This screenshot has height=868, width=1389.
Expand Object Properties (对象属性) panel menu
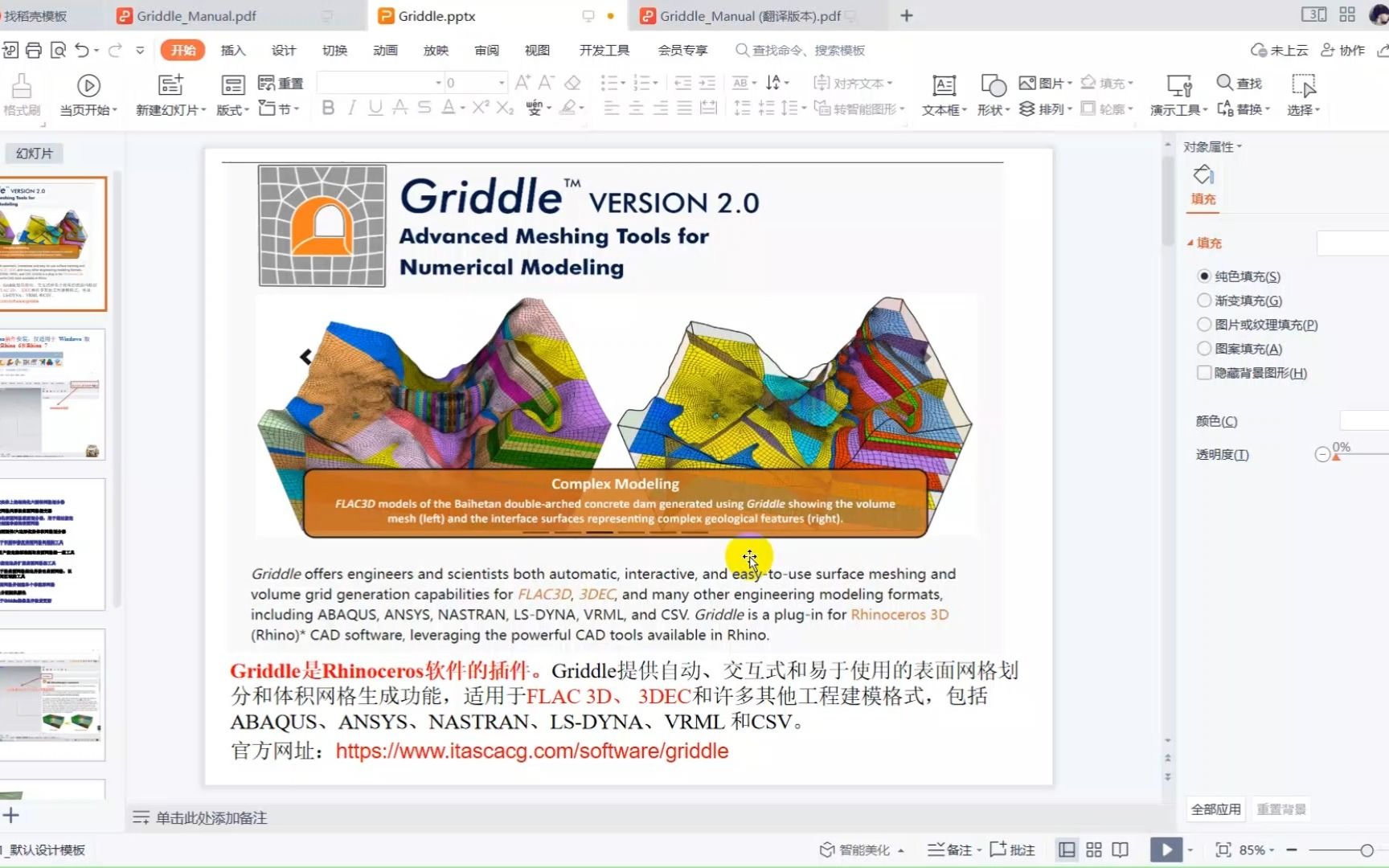click(x=1212, y=146)
